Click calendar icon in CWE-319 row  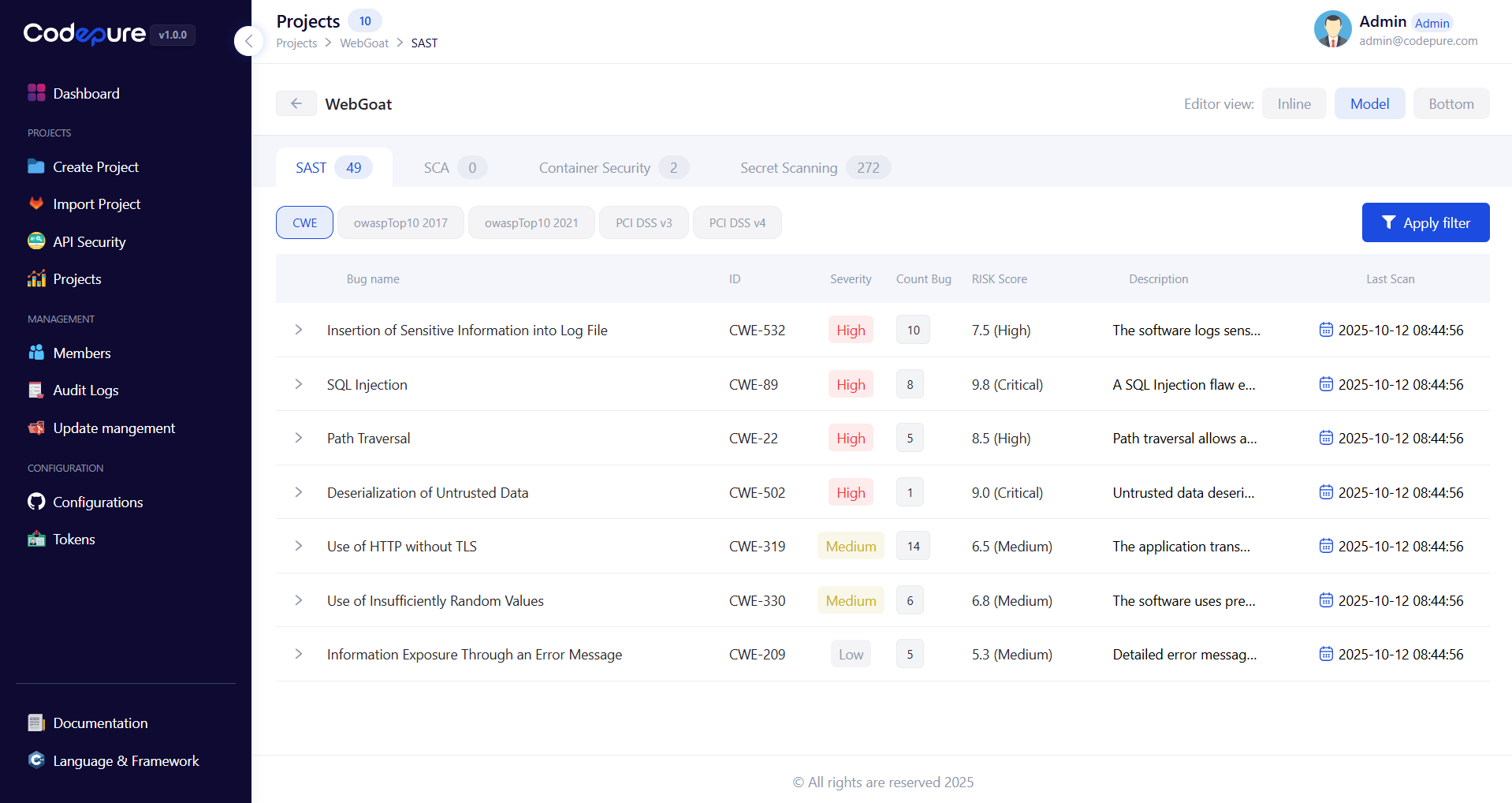pos(1326,546)
